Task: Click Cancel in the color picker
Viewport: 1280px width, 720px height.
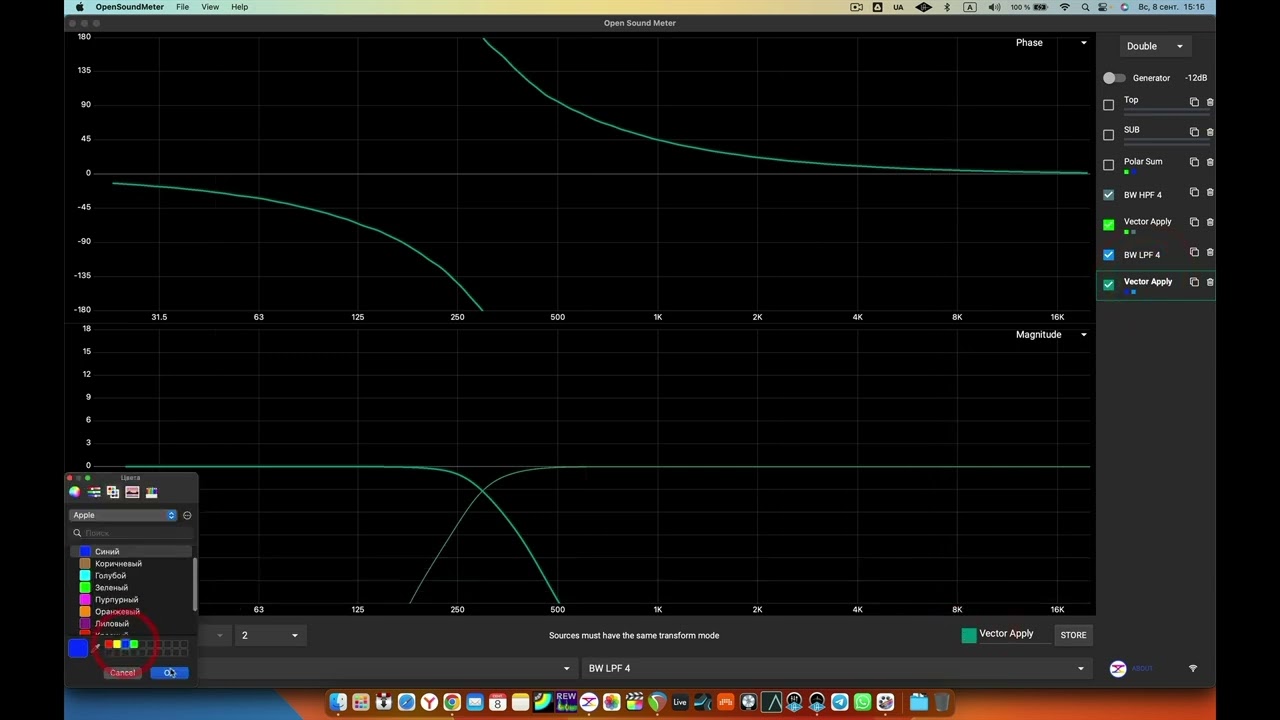Action: click(122, 673)
